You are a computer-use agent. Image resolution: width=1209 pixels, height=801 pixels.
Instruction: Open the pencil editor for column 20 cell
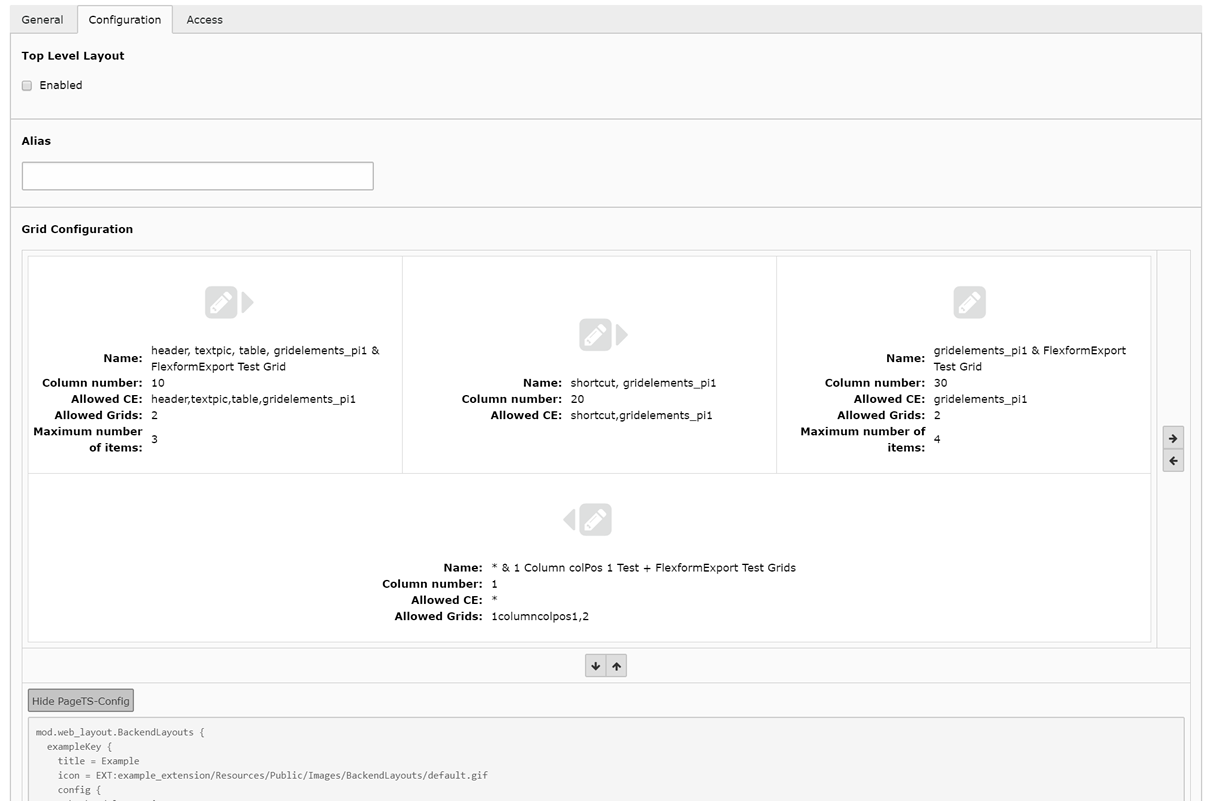click(595, 334)
